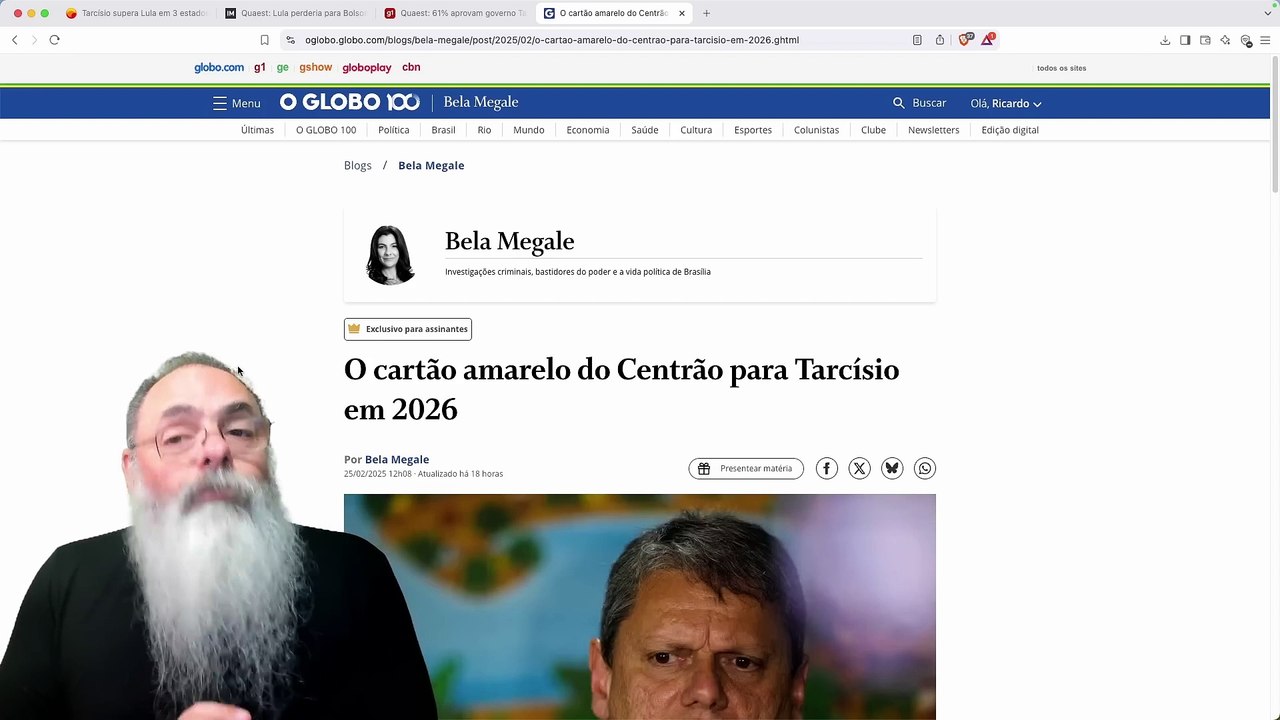The height and width of the screenshot is (720, 1280).
Task: Open globoplay link
Action: (367, 67)
